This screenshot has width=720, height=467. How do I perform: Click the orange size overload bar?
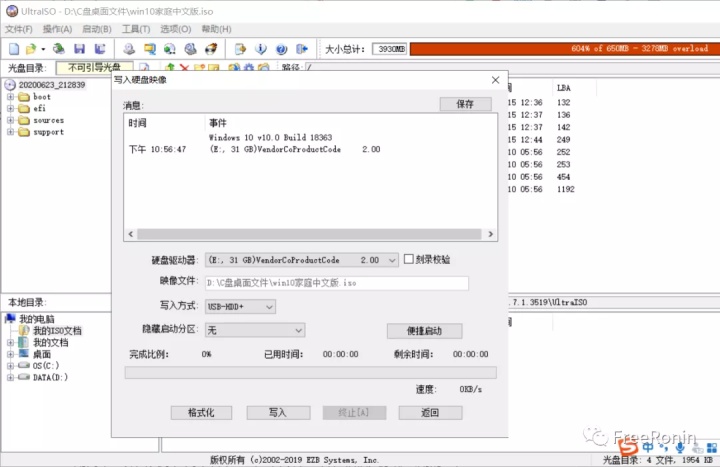565,49
